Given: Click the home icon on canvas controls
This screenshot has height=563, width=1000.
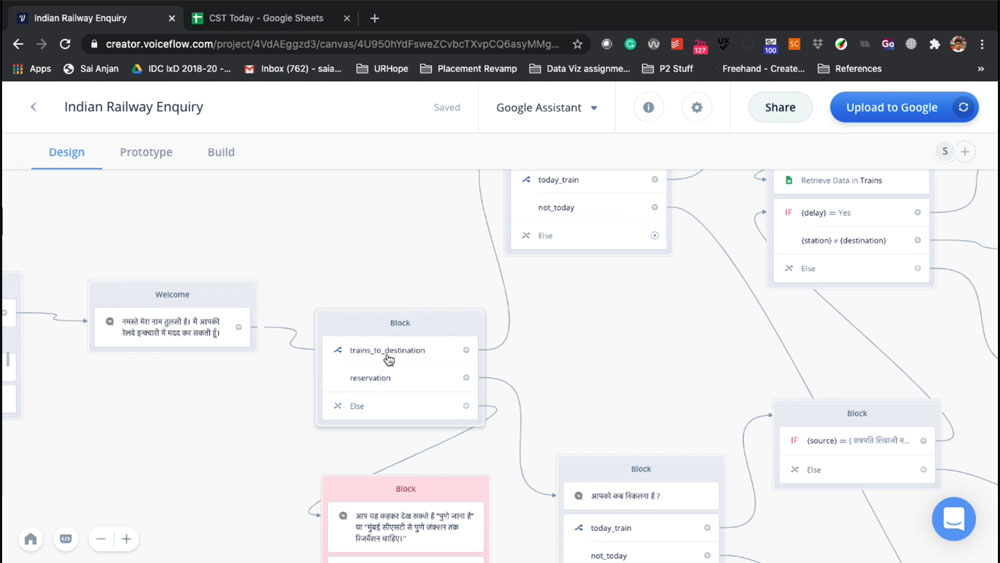Looking at the screenshot, I should [x=31, y=539].
